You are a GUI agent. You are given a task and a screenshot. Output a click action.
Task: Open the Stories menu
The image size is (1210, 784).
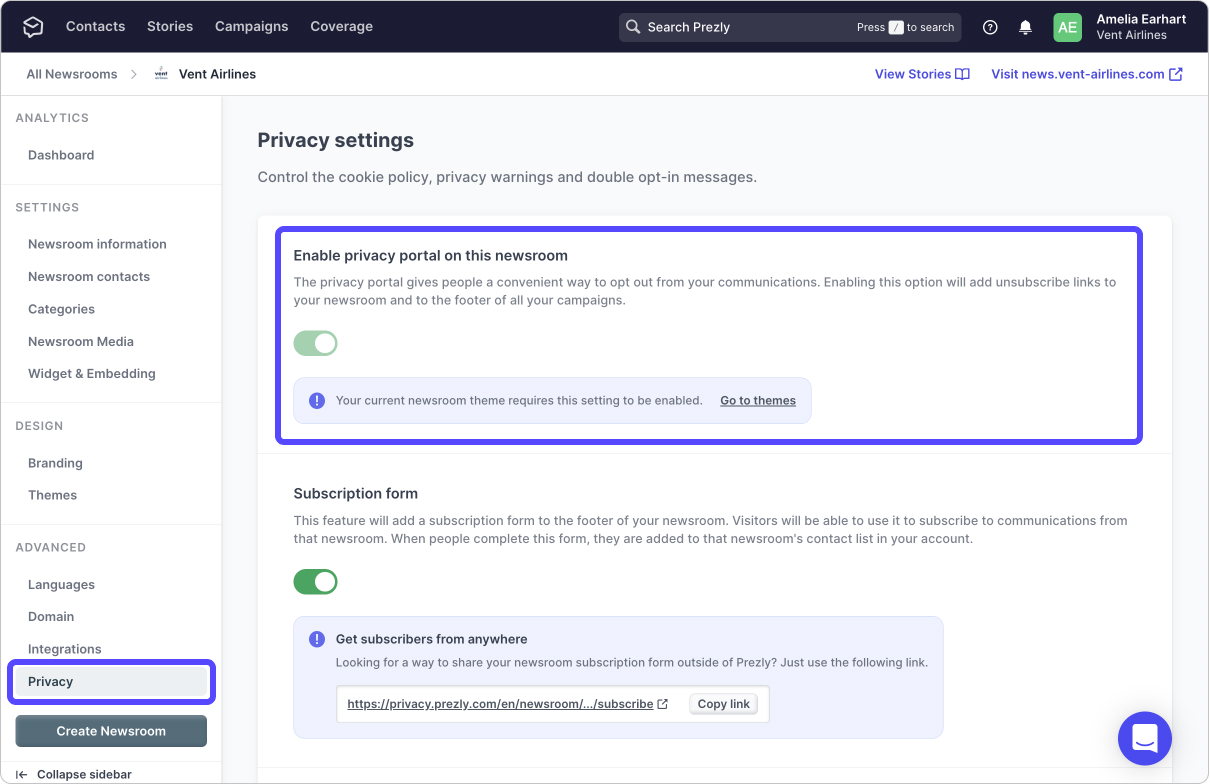(x=170, y=26)
